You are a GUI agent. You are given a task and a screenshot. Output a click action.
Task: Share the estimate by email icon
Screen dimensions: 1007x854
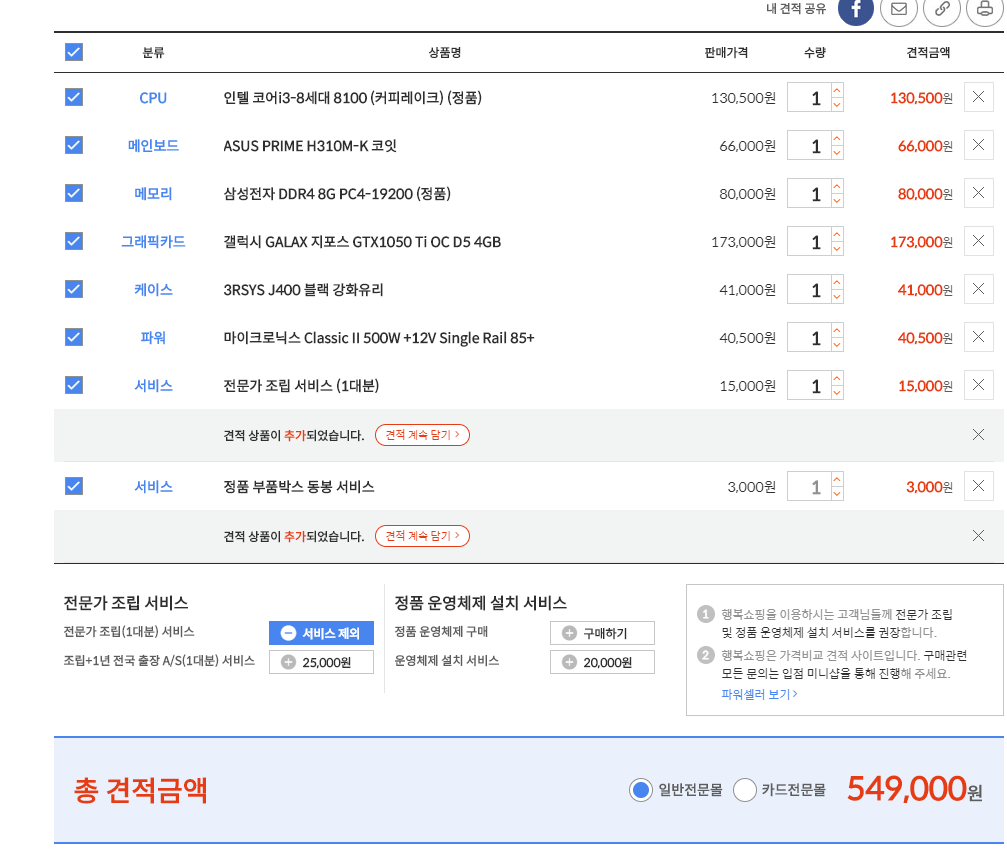pos(898,9)
